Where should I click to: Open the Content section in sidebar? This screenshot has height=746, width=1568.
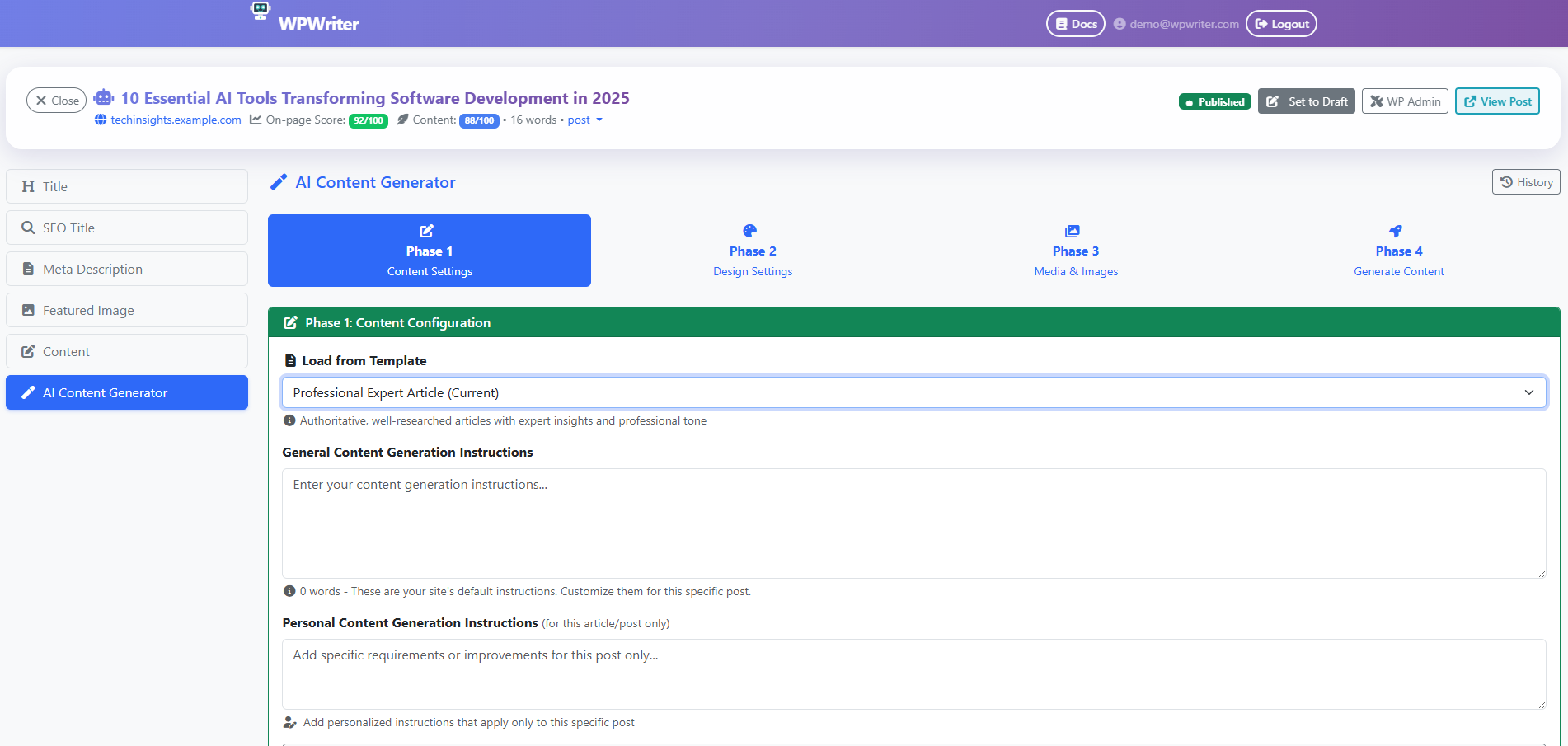pyautogui.click(x=127, y=351)
